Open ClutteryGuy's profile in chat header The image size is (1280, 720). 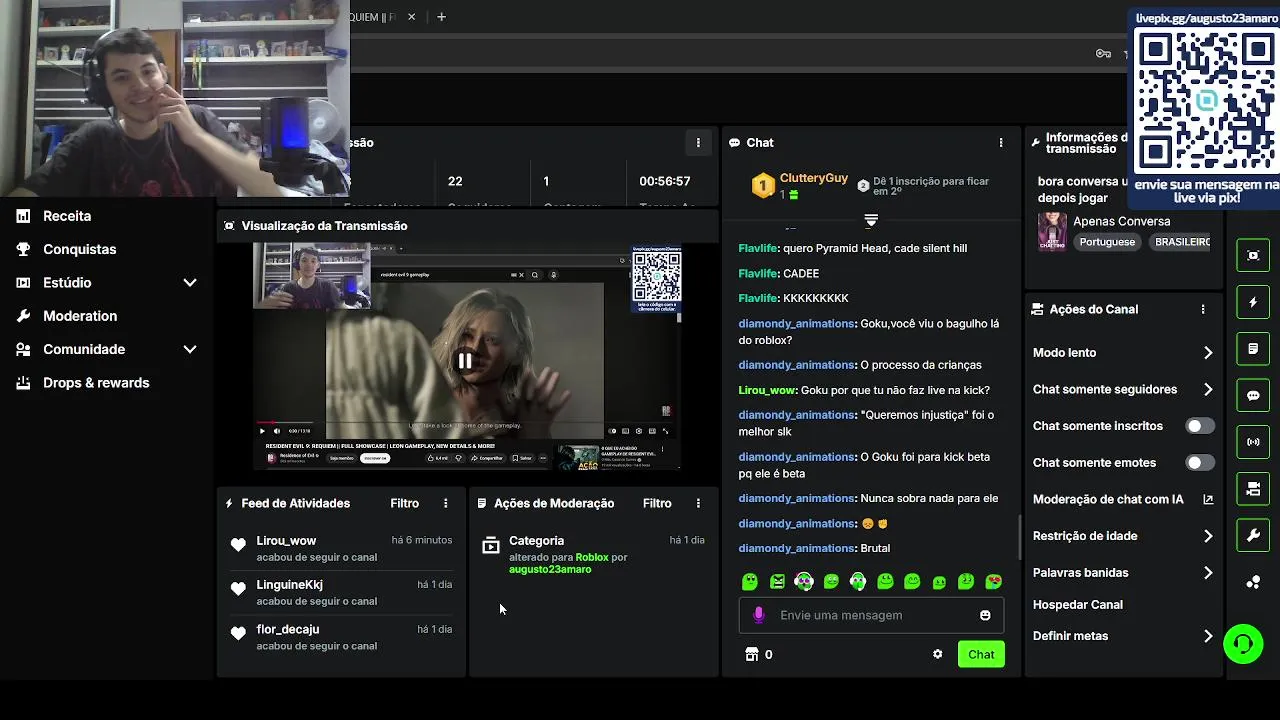click(814, 178)
